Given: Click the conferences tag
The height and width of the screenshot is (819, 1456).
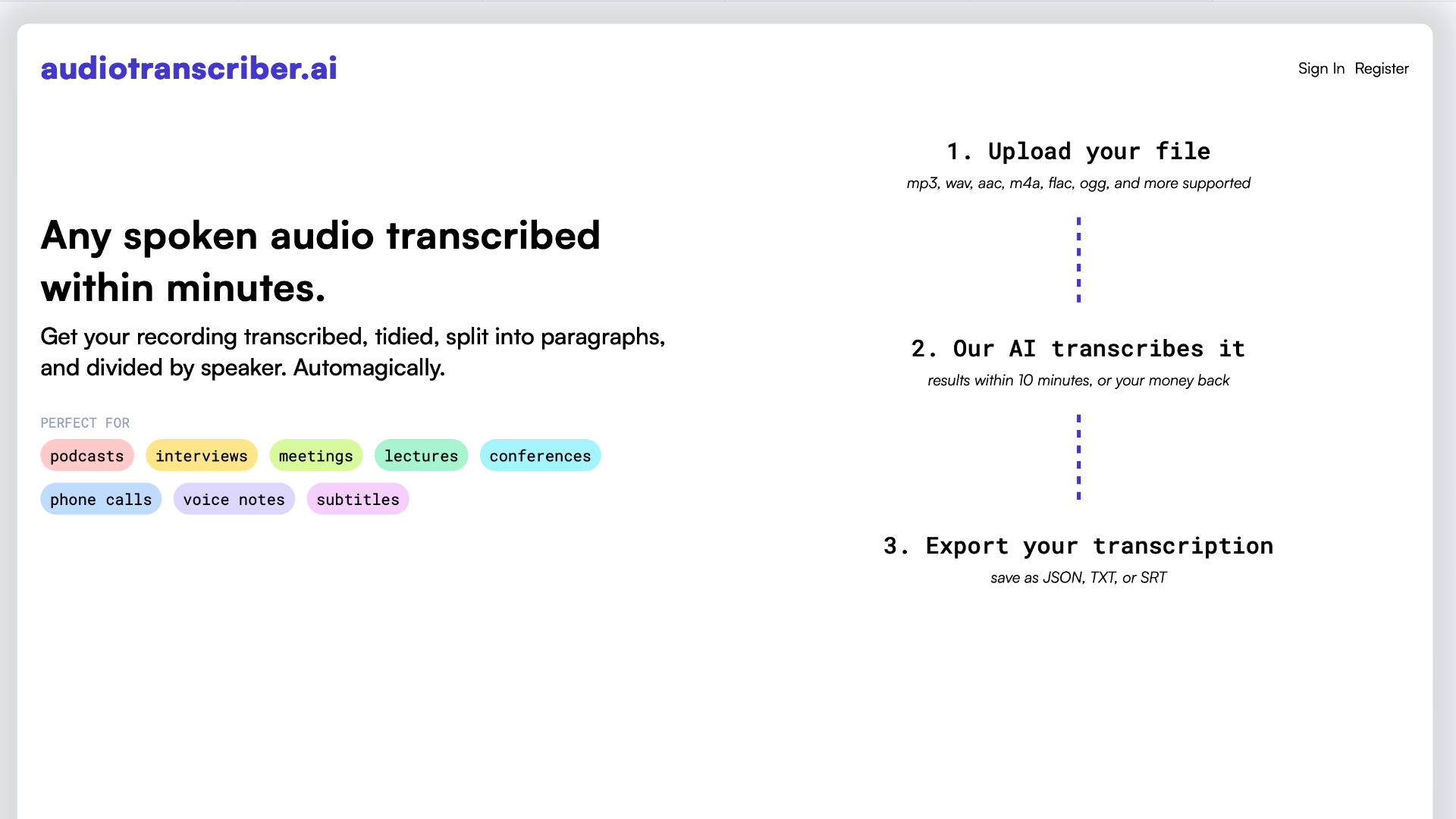Looking at the screenshot, I should pyautogui.click(x=541, y=455).
